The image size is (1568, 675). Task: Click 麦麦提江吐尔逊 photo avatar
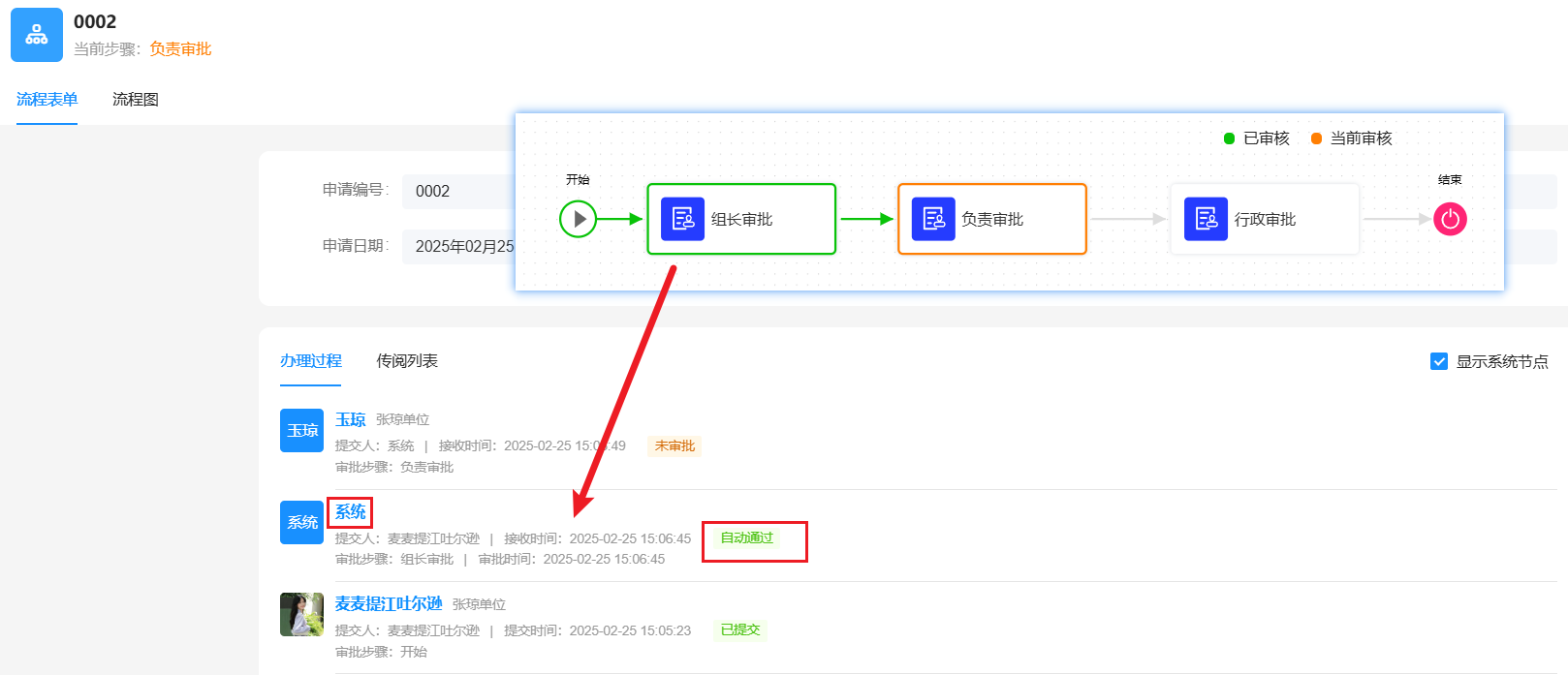pyautogui.click(x=301, y=614)
